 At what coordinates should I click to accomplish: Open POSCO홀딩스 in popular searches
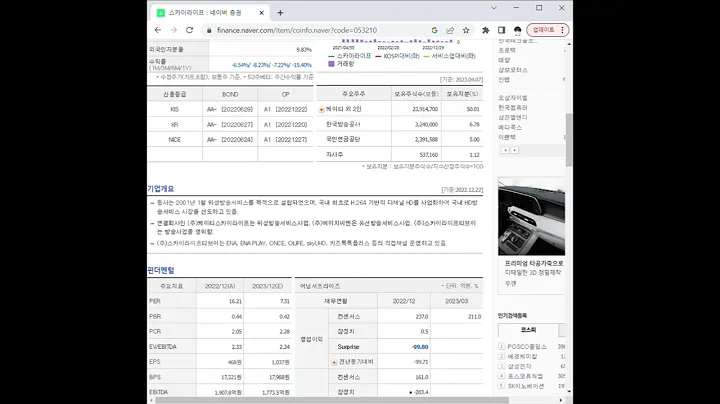pos(527,347)
